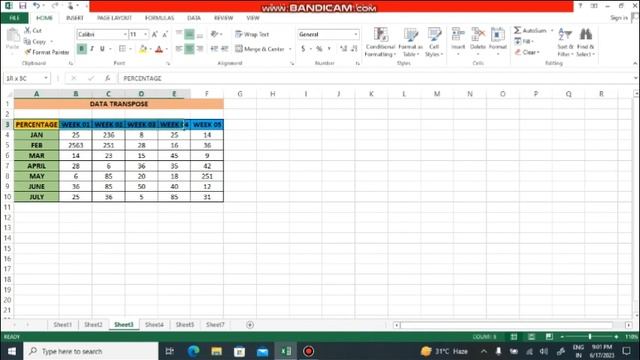This screenshot has height=360, width=640.
Task: Click the Windows taskbar search box
Action: 91,351
